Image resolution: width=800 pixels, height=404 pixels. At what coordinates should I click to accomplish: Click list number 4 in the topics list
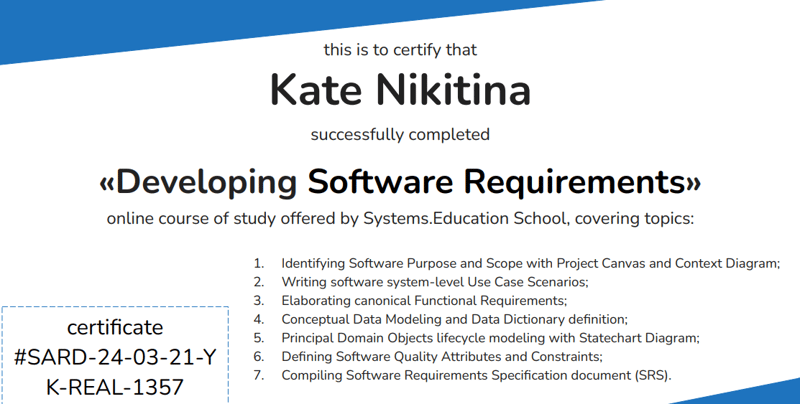tap(258, 319)
